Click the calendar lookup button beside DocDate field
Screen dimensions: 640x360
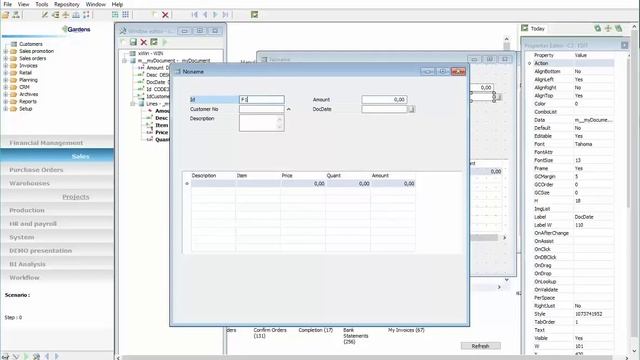pos(411,109)
